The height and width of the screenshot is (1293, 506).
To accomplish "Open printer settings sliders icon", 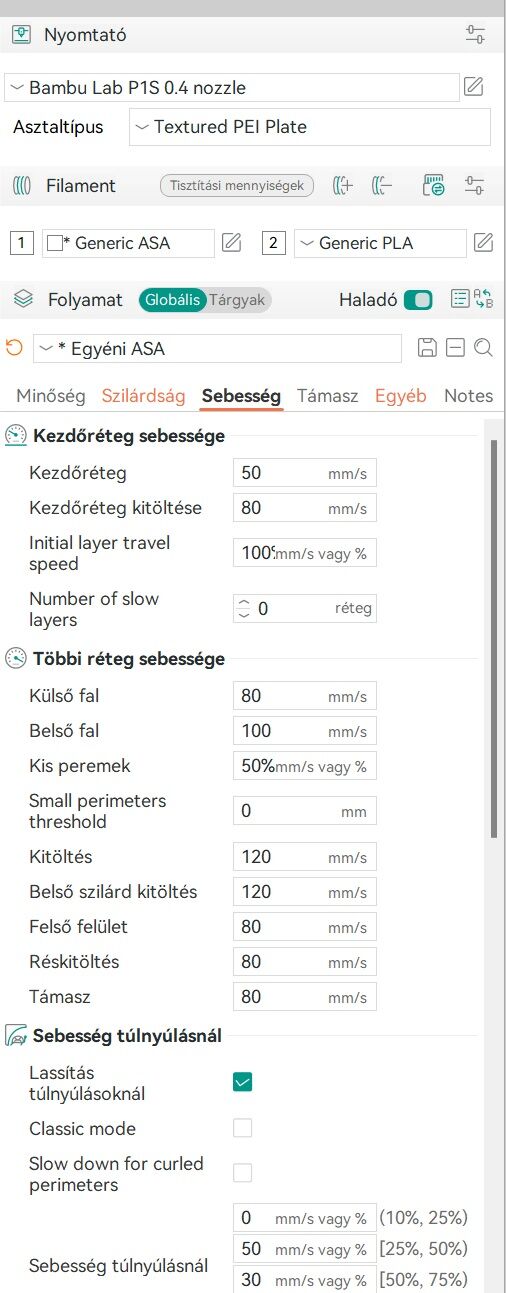I will pyautogui.click(x=476, y=35).
